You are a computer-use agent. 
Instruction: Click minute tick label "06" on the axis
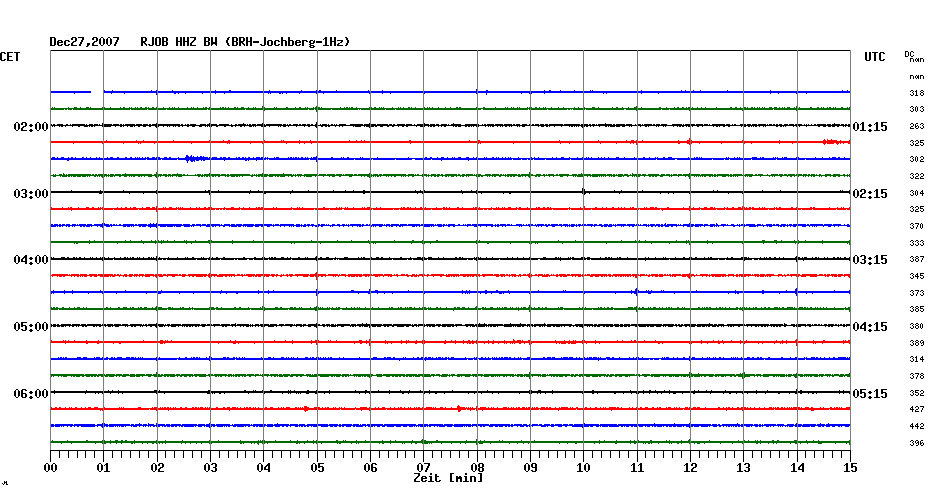pyautogui.click(x=370, y=468)
